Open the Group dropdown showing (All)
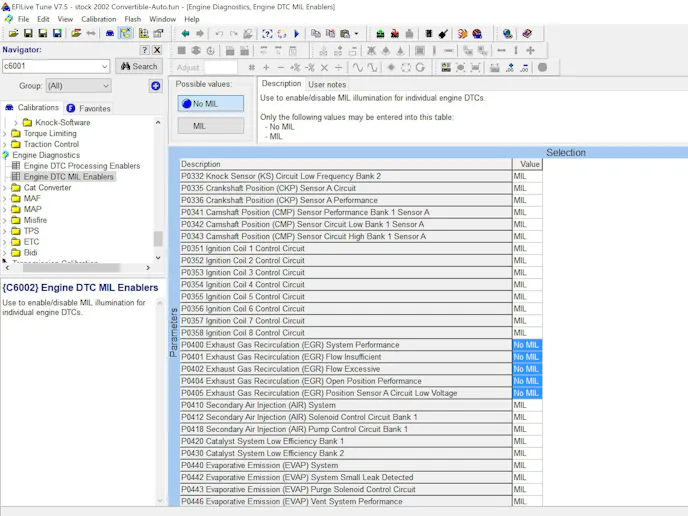Screen dimensions: 688x516 [78, 86]
